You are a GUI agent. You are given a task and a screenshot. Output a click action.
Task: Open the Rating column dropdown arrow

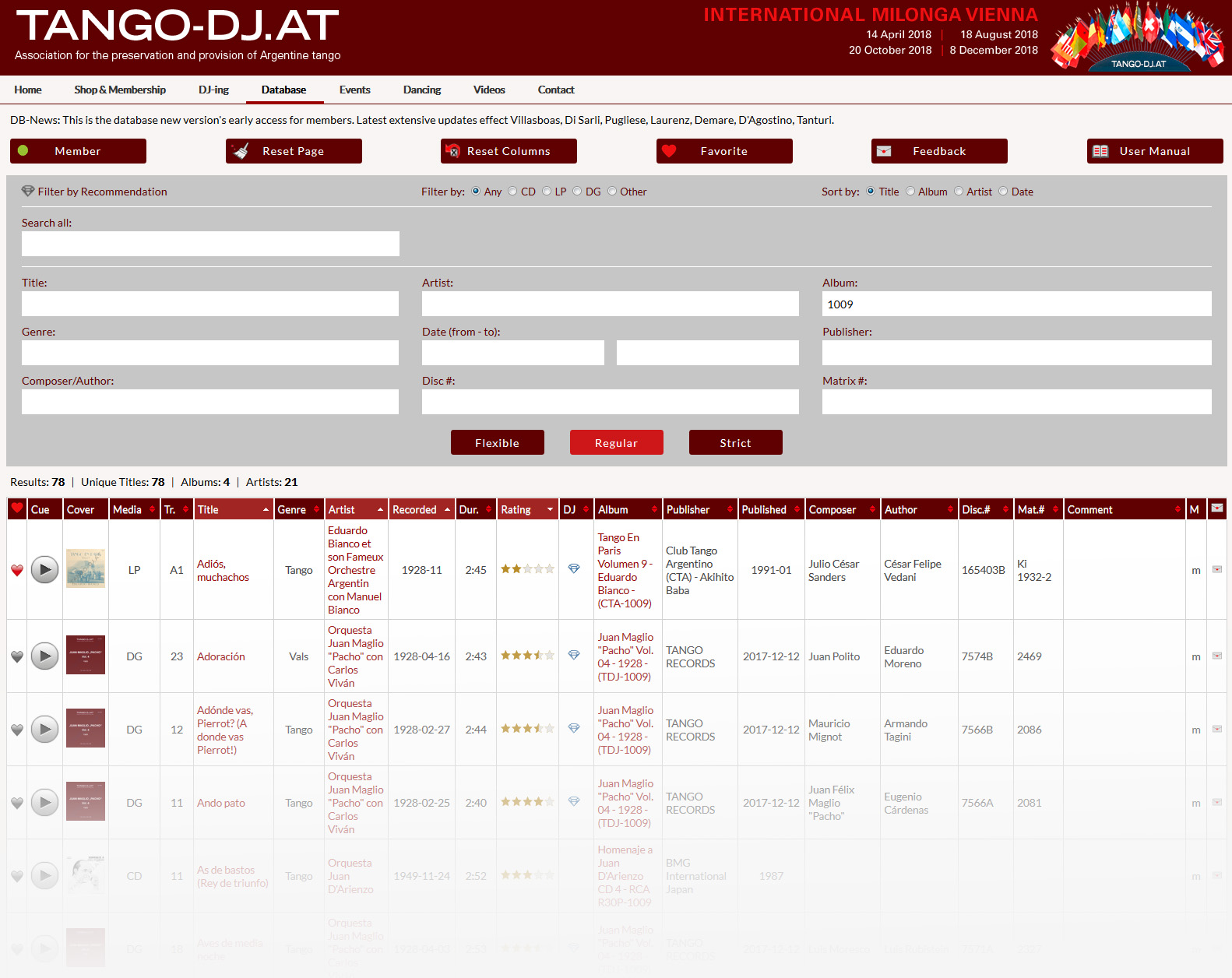pos(550,510)
